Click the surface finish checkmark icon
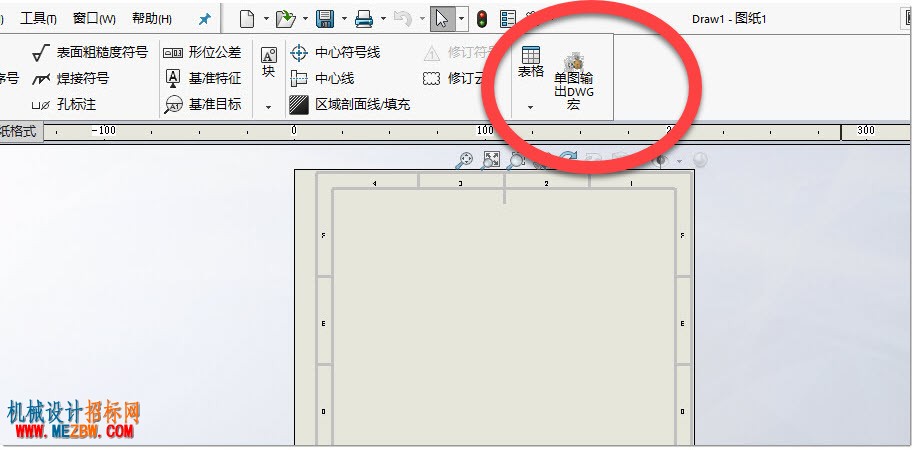Image resolution: width=915 pixels, height=450 pixels. [41, 53]
